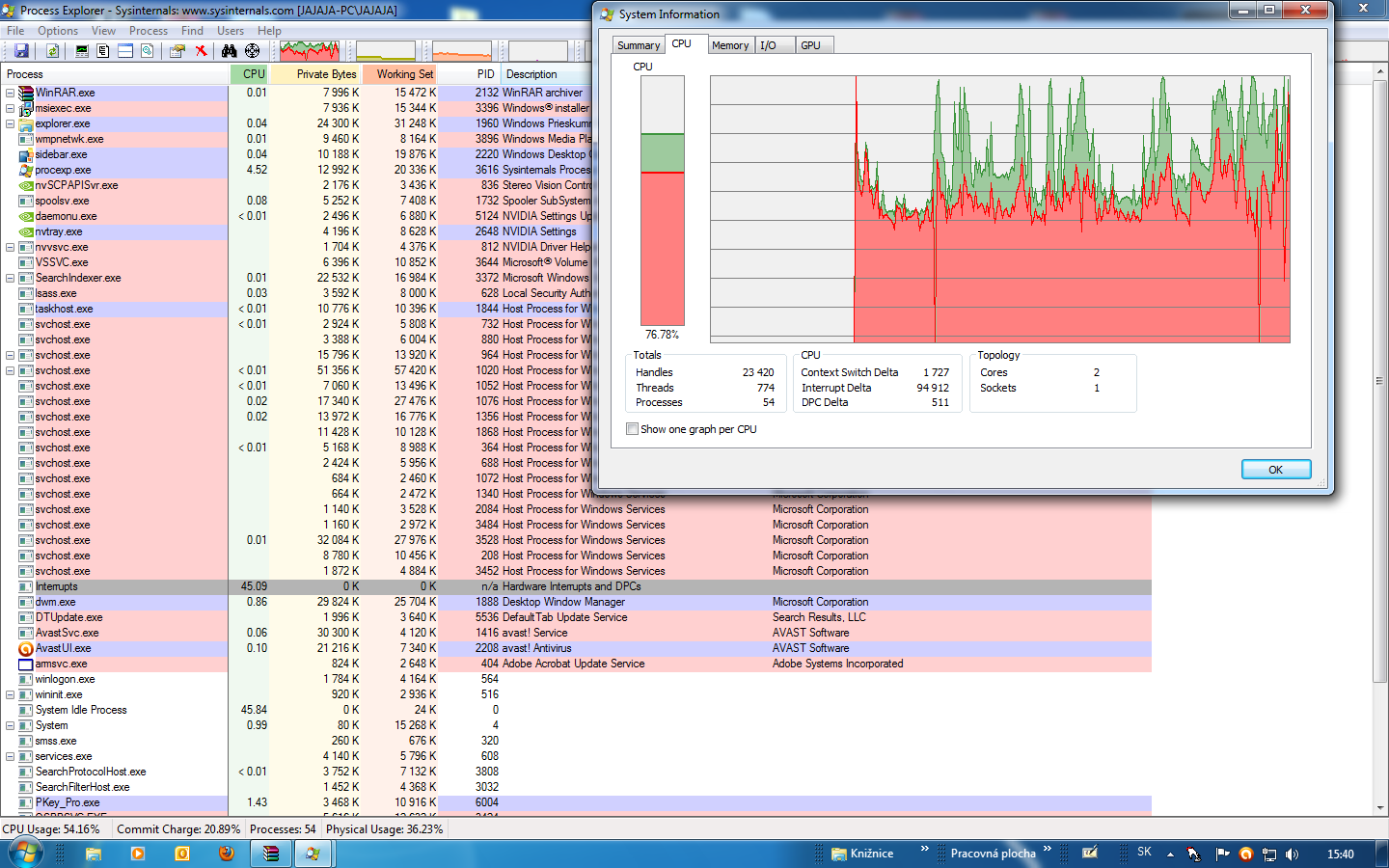The height and width of the screenshot is (868, 1389).
Task: Switch to the Summary tab
Action: [639, 45]
